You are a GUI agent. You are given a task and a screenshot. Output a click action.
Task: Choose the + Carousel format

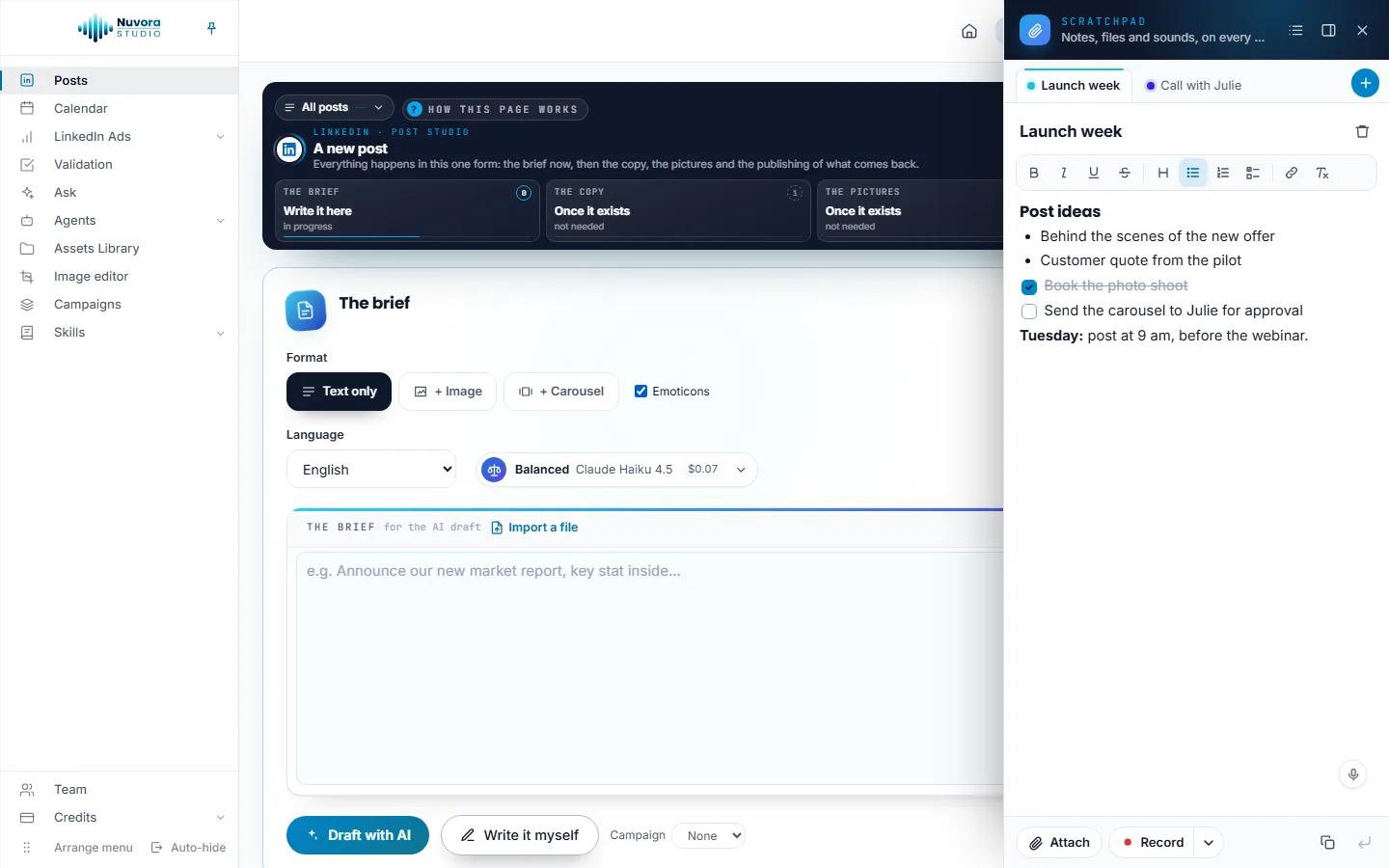tap(561, 392)
